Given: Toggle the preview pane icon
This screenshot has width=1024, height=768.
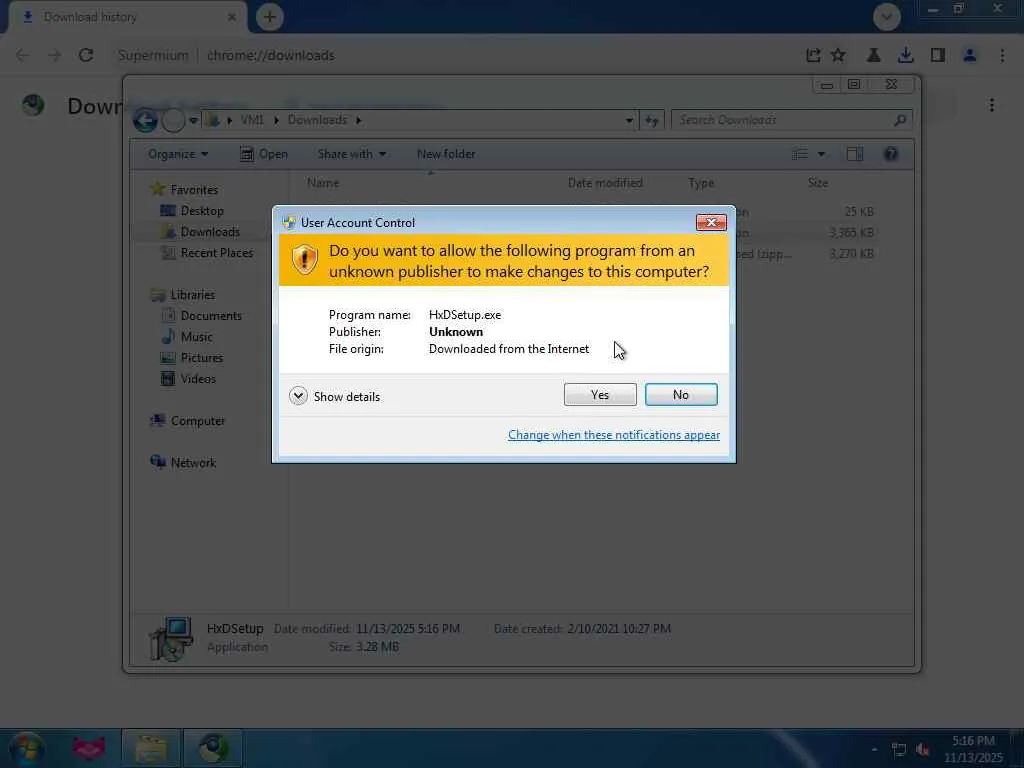Looking at the screenshot, I should pos(854,154).
